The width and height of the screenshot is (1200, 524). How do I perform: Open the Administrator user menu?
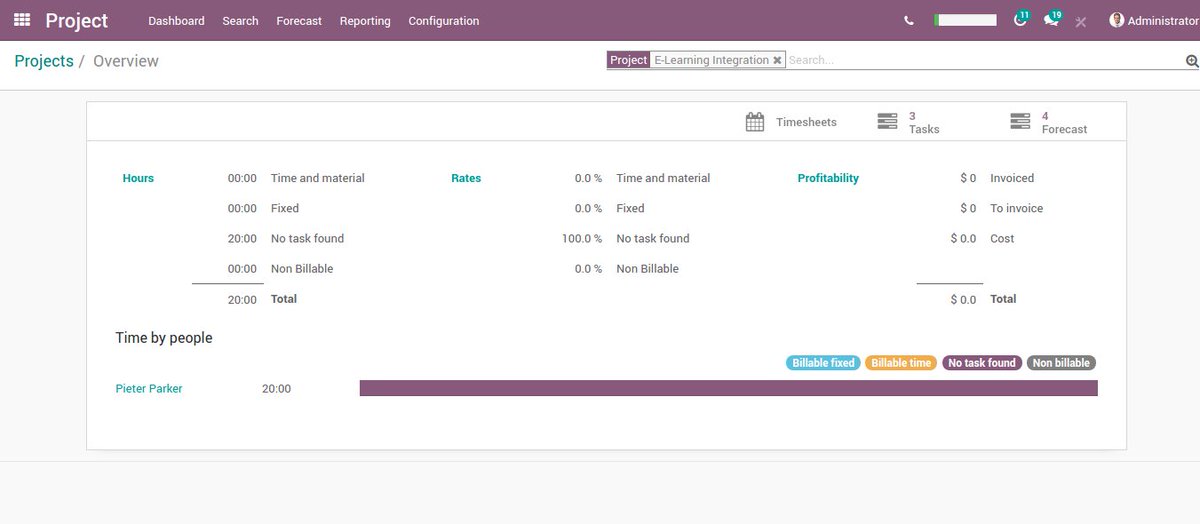[x=1153, y=20]
